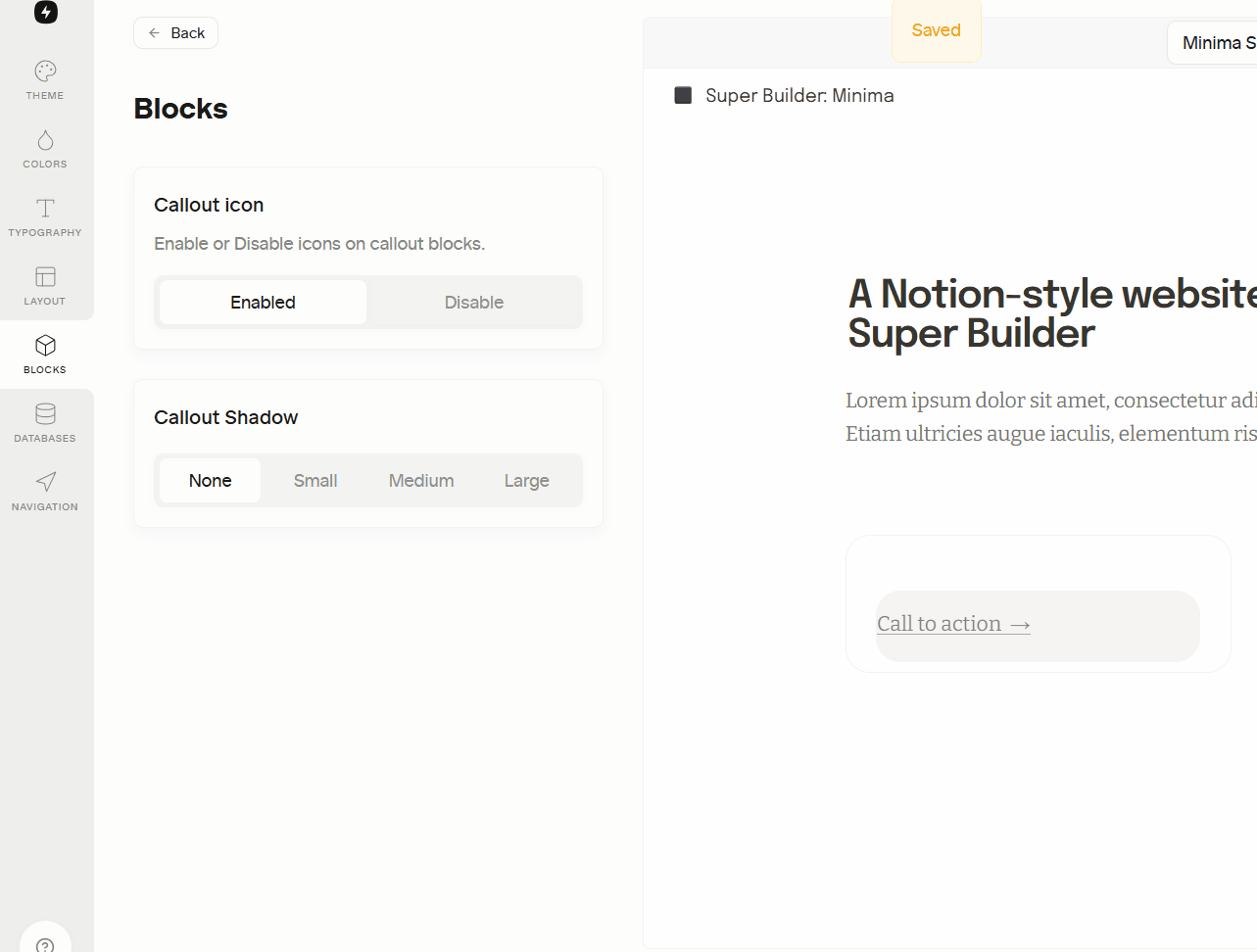The width and height of the screenshot is (1257, 952).
Task: Click the Lorem ipsum preview paragraph
Action: pyautogui.click(x=1051, y=417)
